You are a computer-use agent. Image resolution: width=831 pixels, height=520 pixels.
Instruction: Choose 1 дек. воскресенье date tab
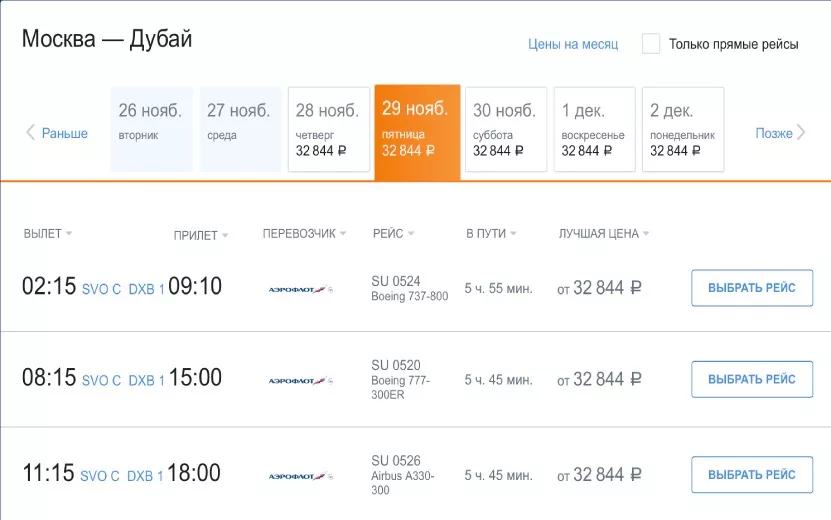click(594, 130)
